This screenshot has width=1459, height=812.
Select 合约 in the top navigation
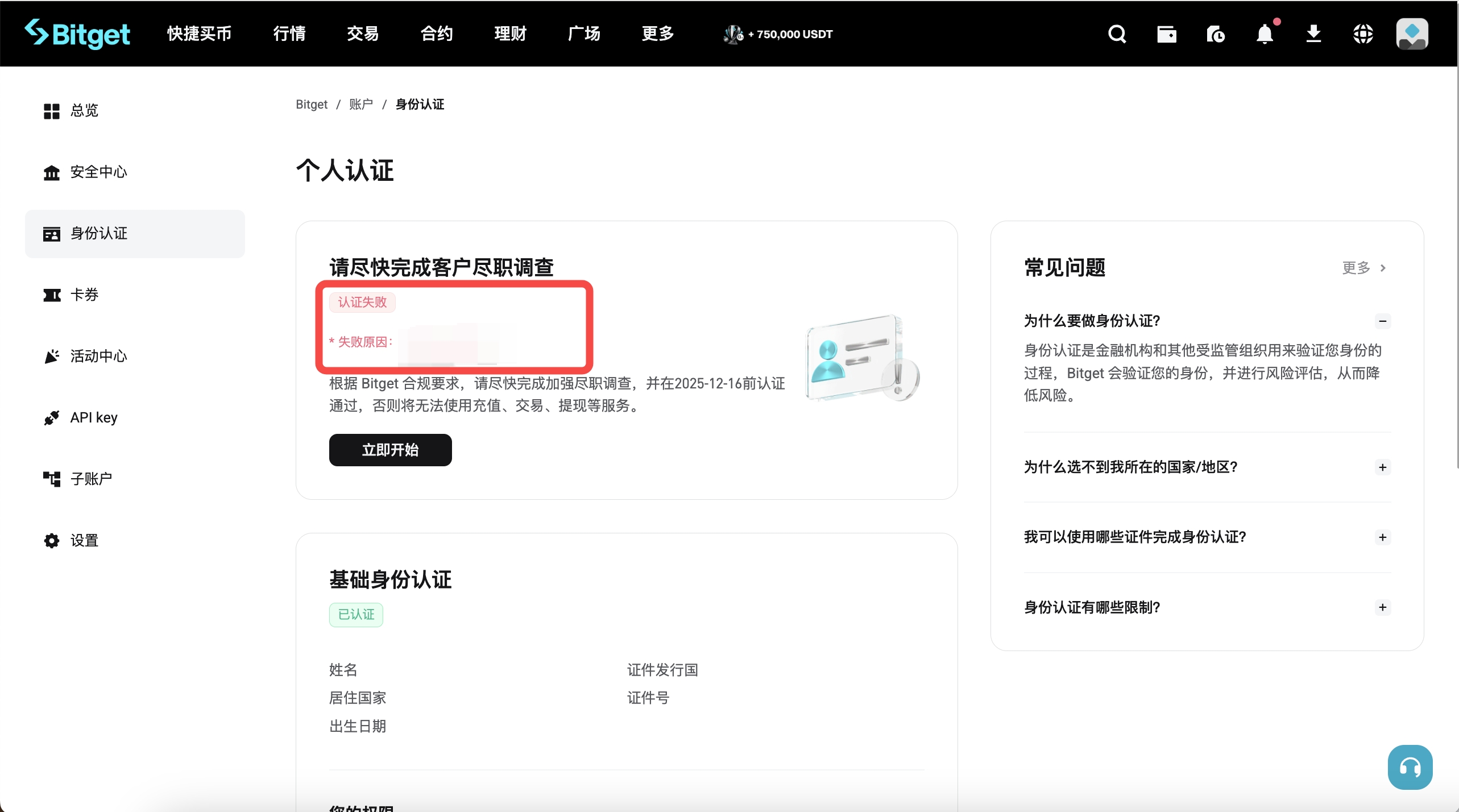[x=436, y=34]
